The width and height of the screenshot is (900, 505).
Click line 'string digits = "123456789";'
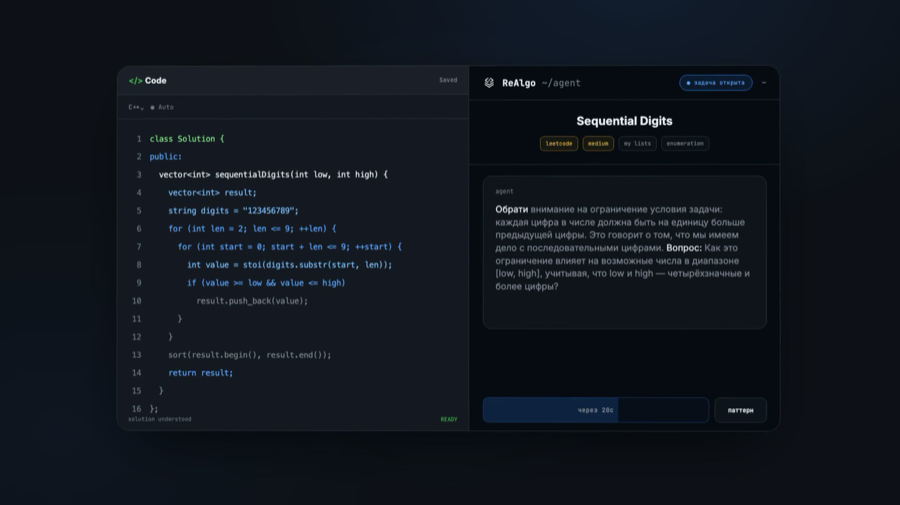coord(234,211)
